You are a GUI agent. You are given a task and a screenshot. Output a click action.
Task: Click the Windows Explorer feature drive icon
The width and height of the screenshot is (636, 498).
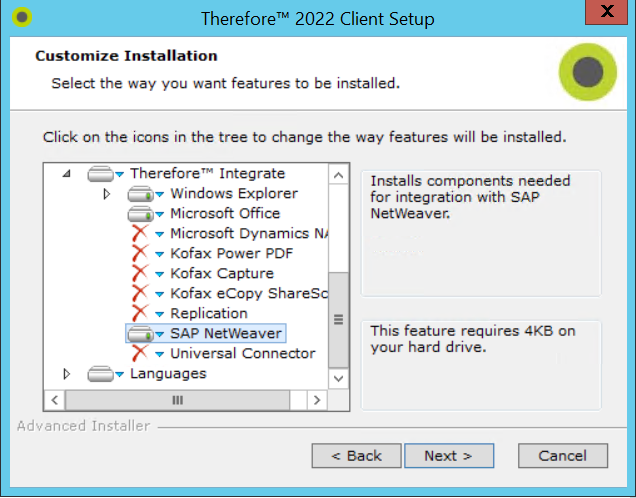click(x=141, y=194)
